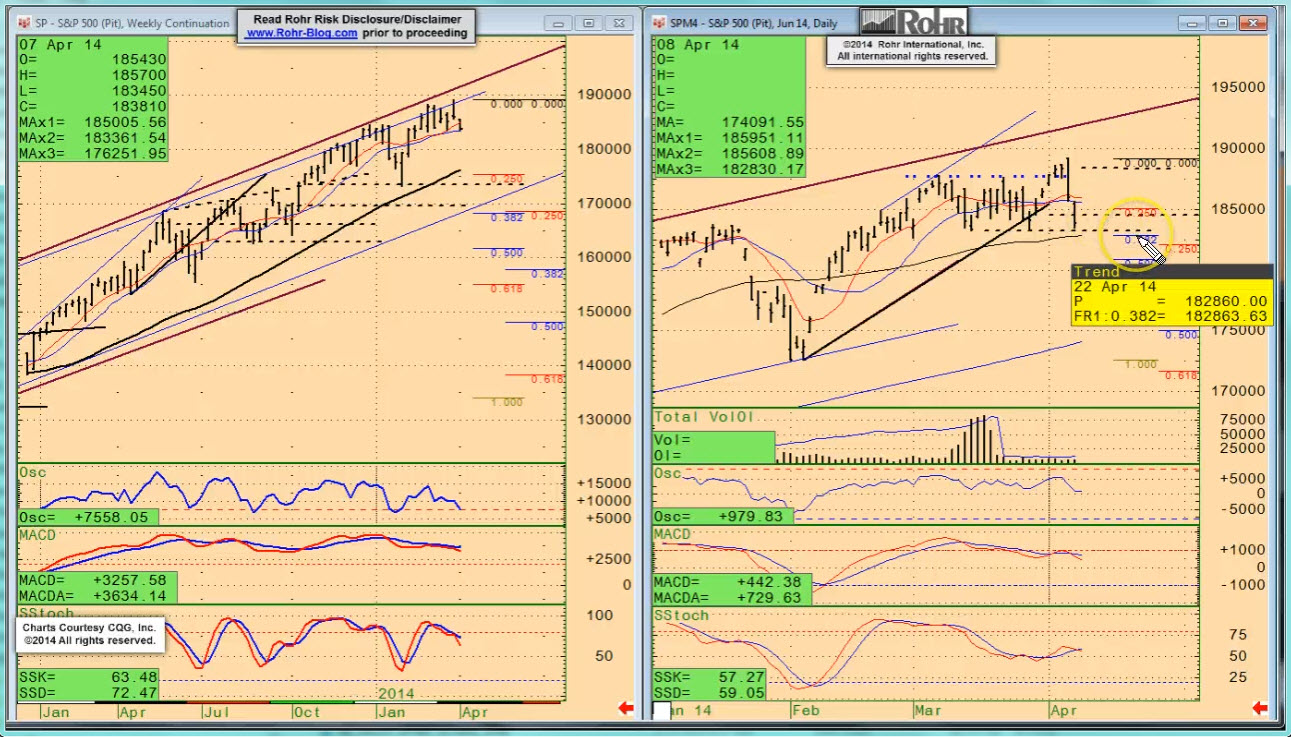
Task: Click the yellow Trend value tooltip
Action: [x=1170, y=294]
